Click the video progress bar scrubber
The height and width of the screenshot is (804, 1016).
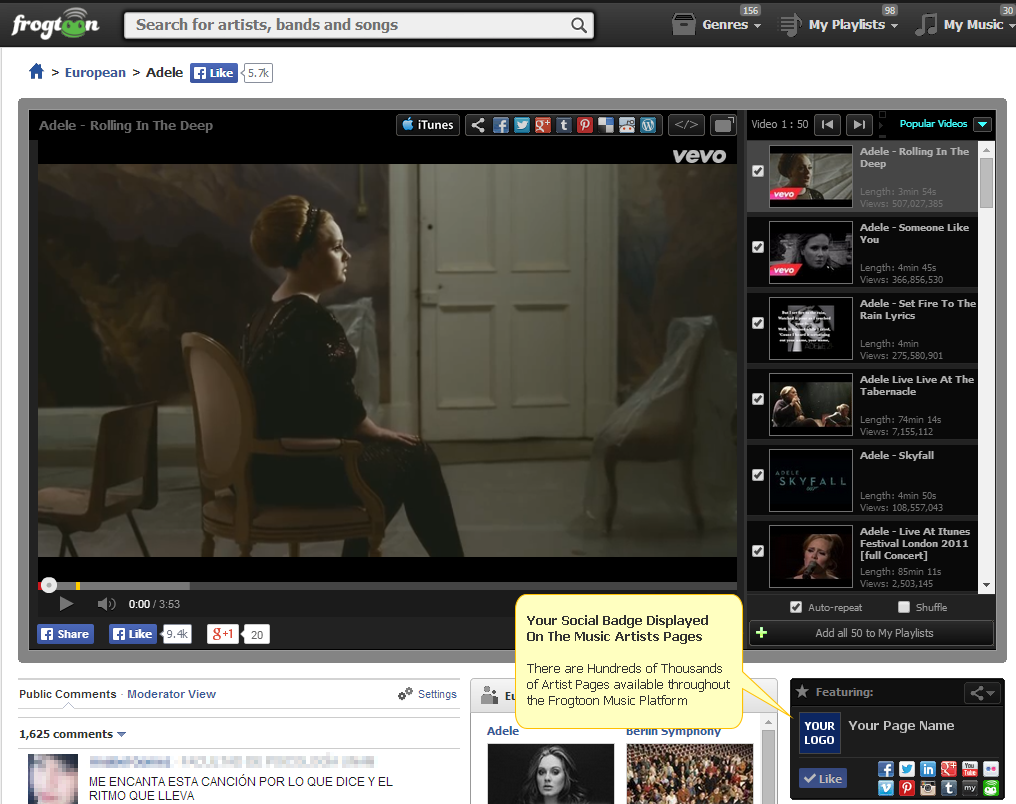click(49, 585)
